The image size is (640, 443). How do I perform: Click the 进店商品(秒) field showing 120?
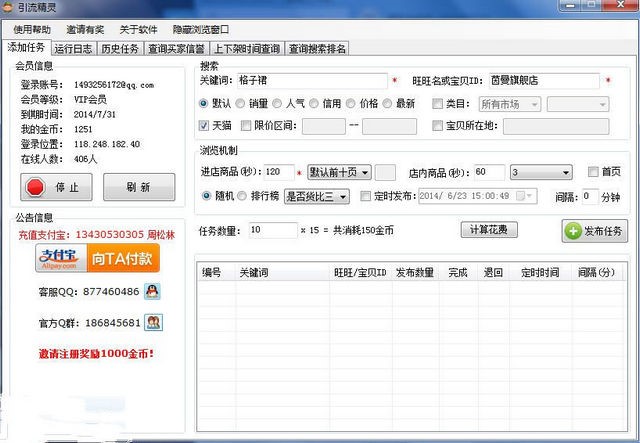coord(279,172)
